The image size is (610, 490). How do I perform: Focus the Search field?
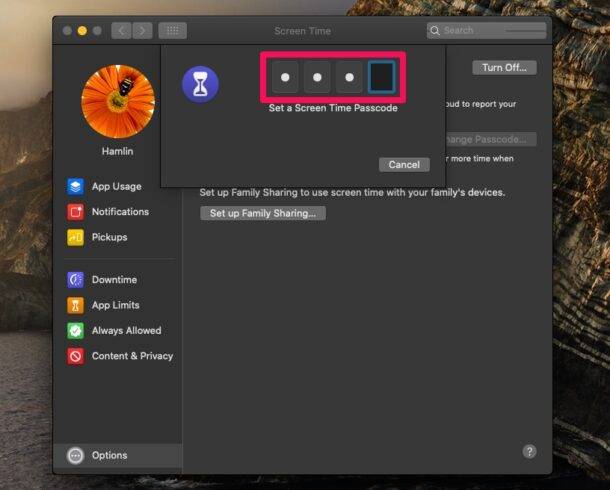(x=487, y=30)
